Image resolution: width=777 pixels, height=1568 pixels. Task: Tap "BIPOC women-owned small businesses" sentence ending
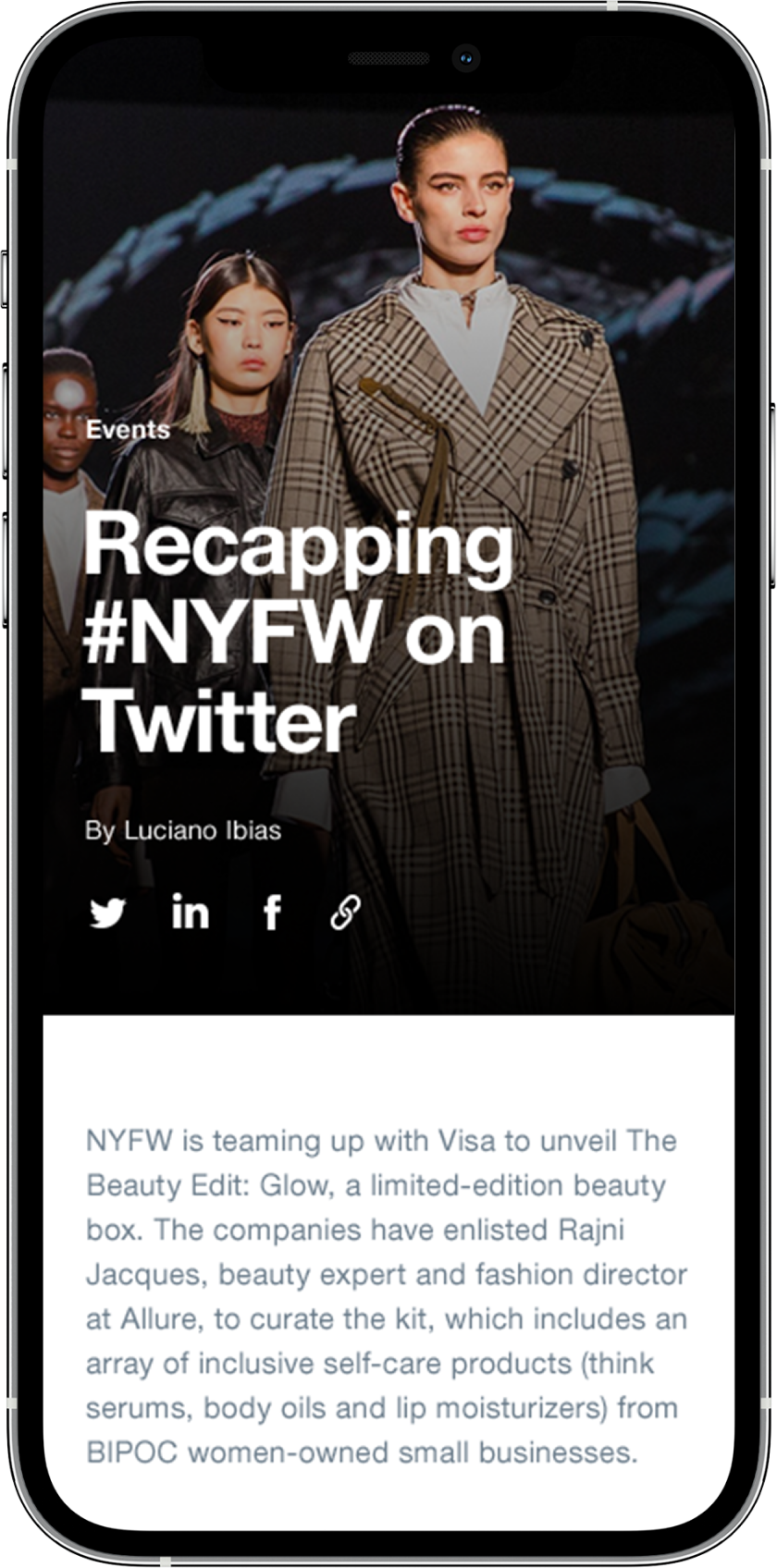362,1452
